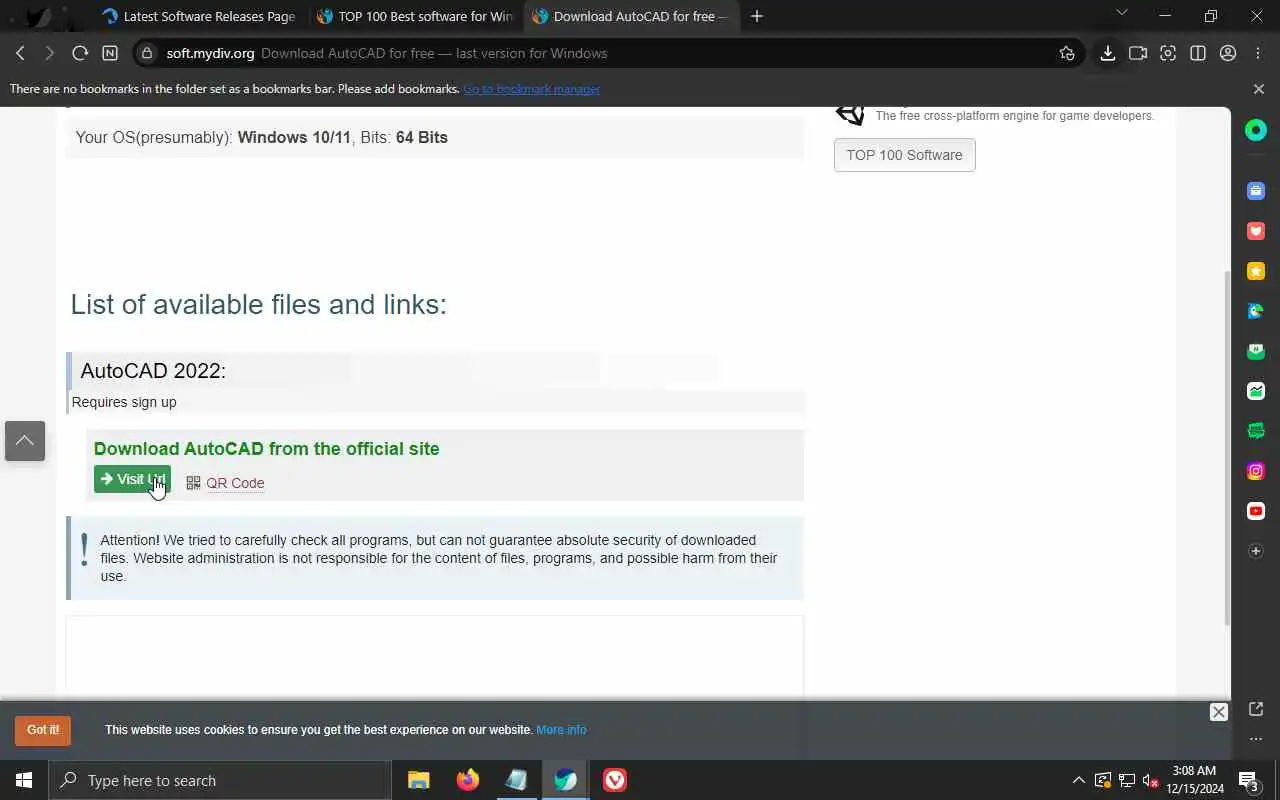Open the blue briefcase sidebar icon
The width and height of the screenshot is (1280, 800).
[x=1256, y=190]
